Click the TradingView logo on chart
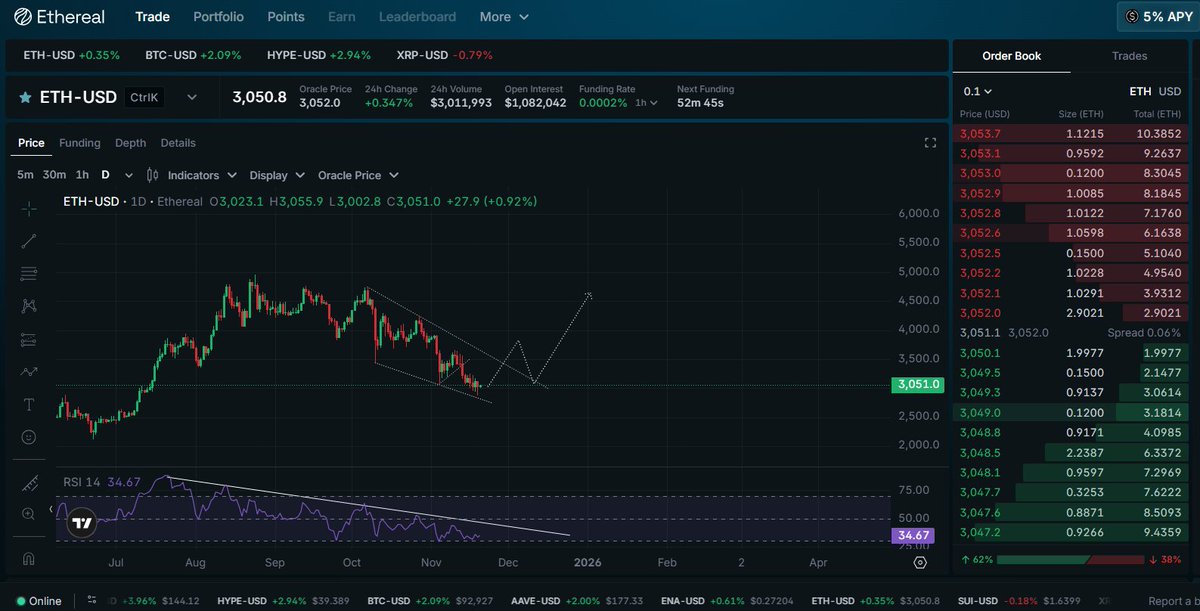Screen dimensions: 1200x611 [82, 522]
